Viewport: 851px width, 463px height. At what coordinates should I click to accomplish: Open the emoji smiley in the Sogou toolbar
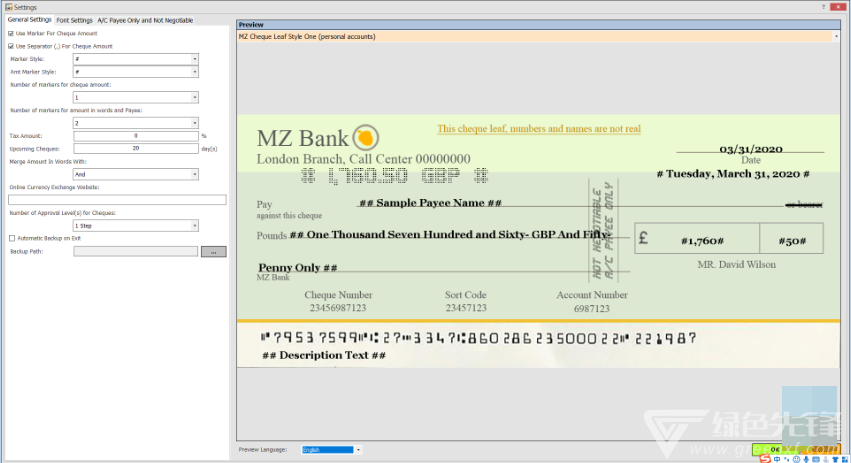click(x=796, y=459)
